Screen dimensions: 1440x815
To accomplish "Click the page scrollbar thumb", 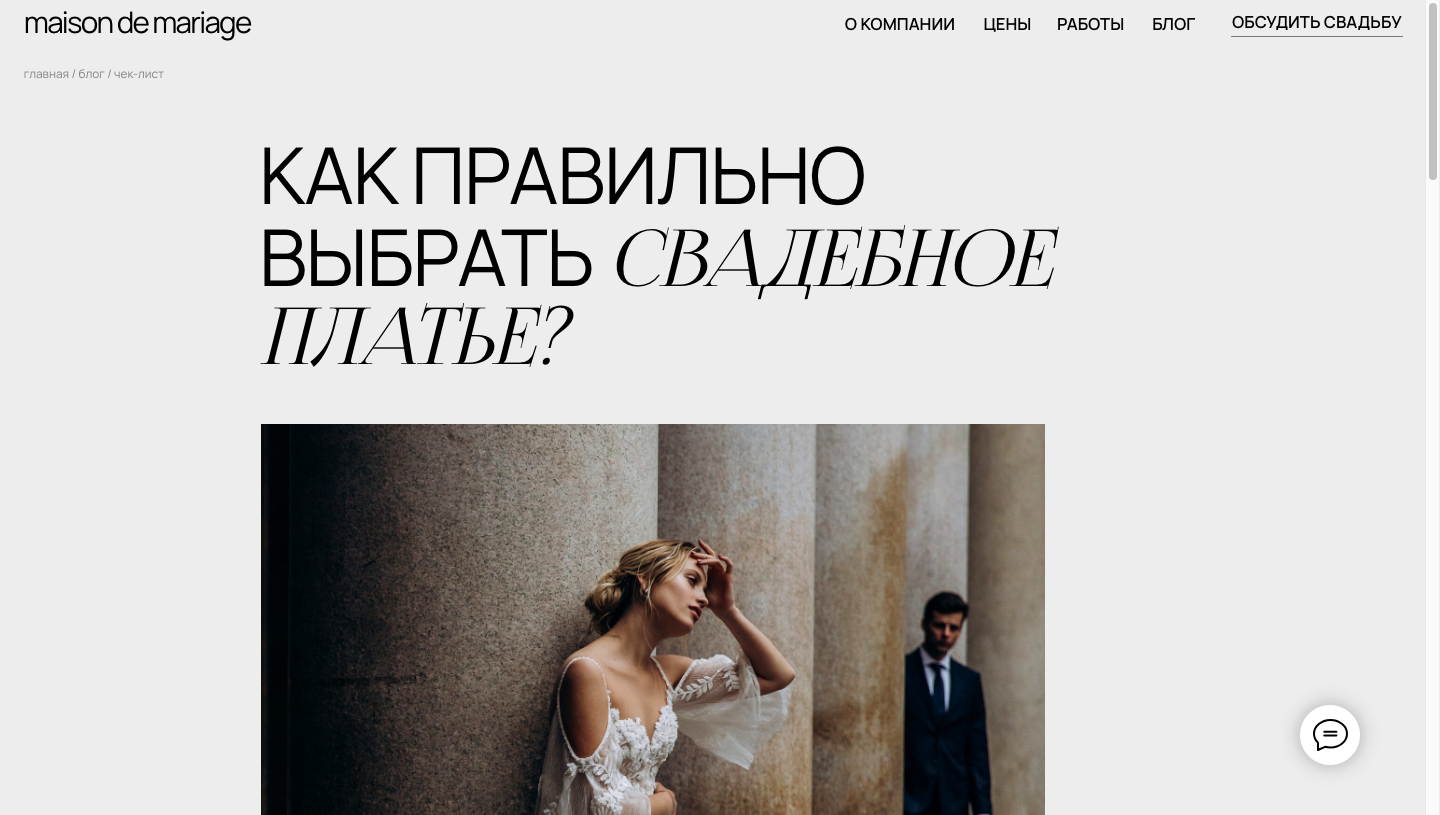I will tap(1432, 92).
